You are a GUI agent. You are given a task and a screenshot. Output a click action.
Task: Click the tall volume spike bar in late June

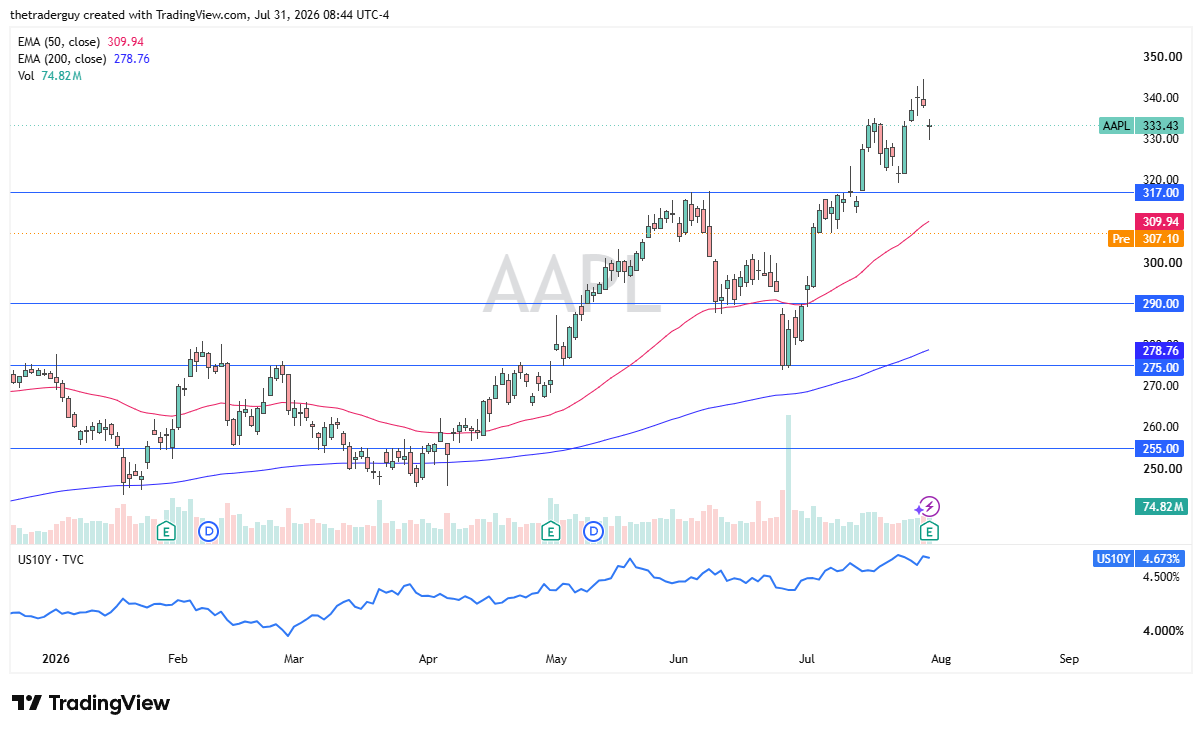tap(788, 479)
